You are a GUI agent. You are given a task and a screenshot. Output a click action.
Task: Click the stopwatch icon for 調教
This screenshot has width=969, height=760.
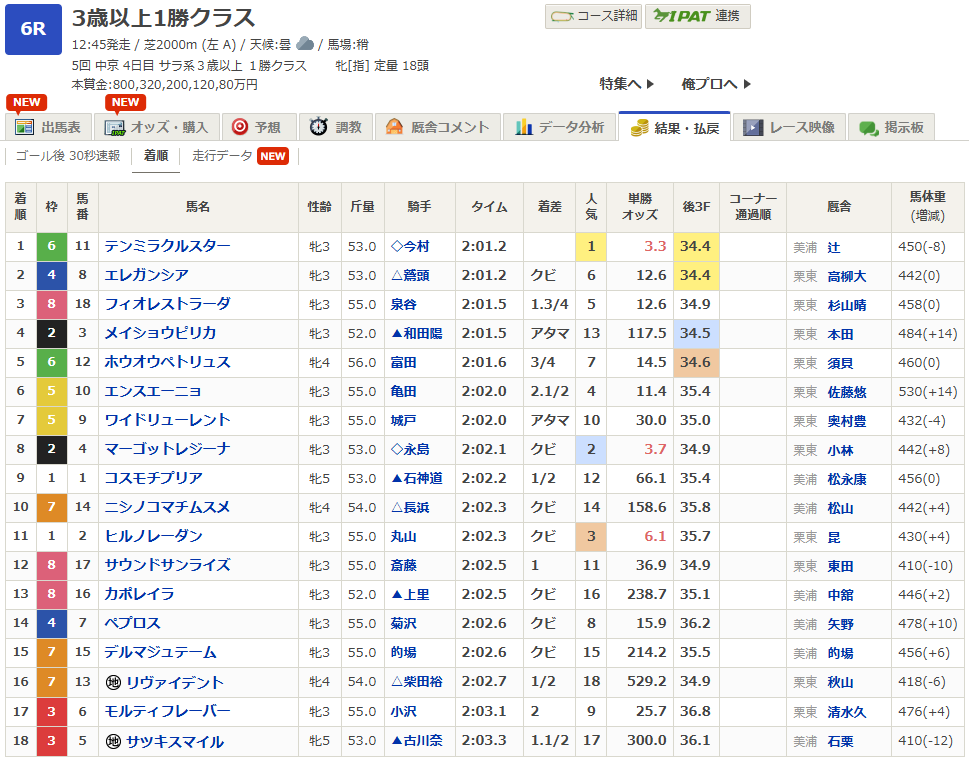(318, 127)
